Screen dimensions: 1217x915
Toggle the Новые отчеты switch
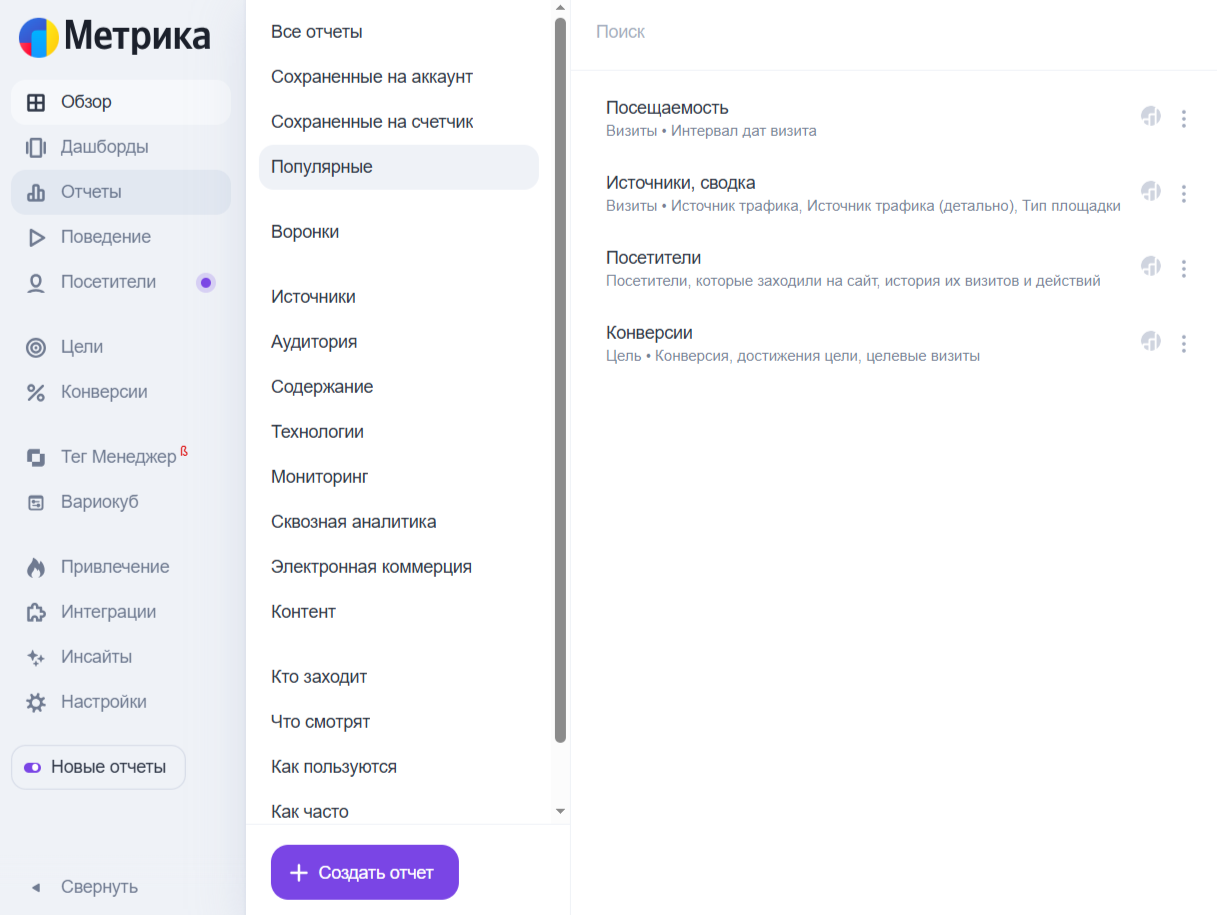[x=33, y=768]
